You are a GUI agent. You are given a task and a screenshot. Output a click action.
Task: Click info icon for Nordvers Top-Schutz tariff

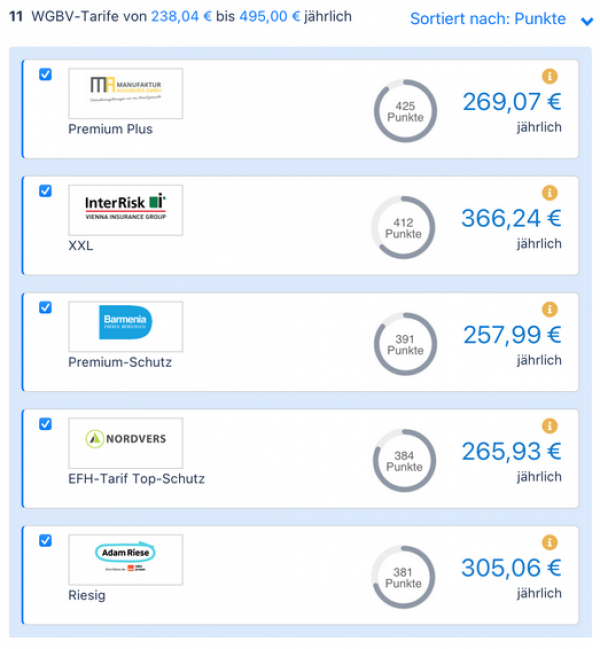(550, 426)
